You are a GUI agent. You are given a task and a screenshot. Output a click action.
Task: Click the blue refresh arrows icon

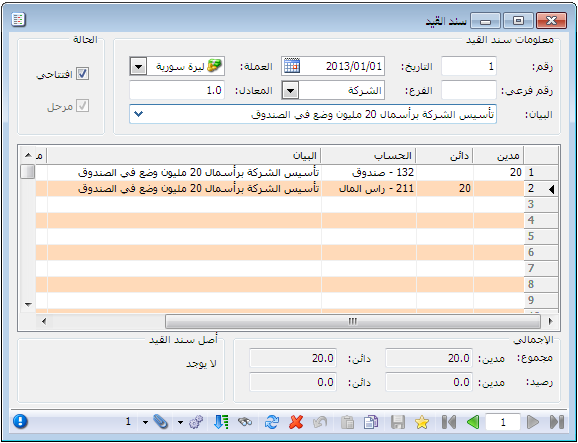coord(272,422)
